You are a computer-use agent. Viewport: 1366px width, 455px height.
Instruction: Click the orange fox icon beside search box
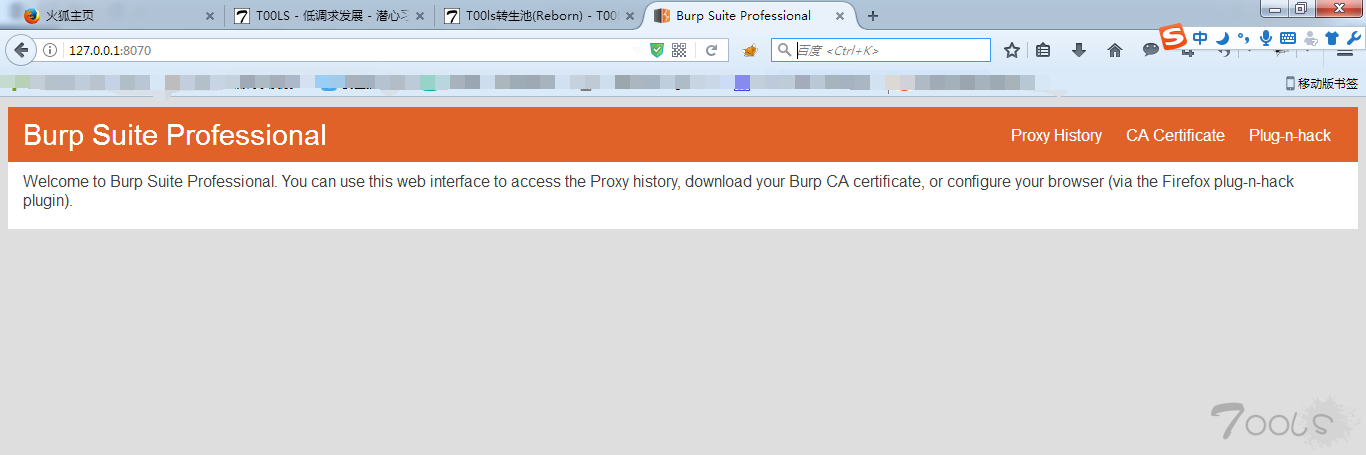[750, 50]
